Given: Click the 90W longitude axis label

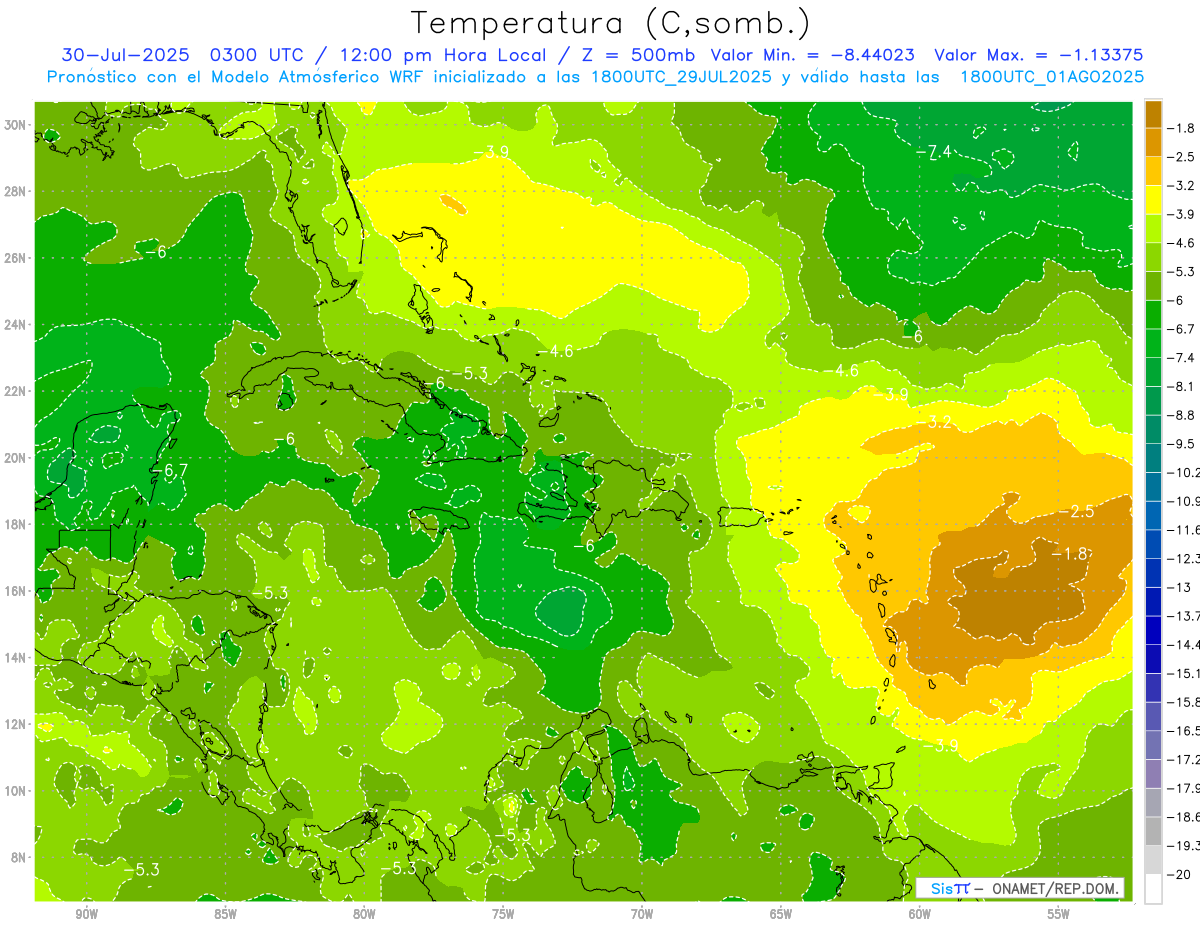Looking at the screenshot, I should coord(86,914).
